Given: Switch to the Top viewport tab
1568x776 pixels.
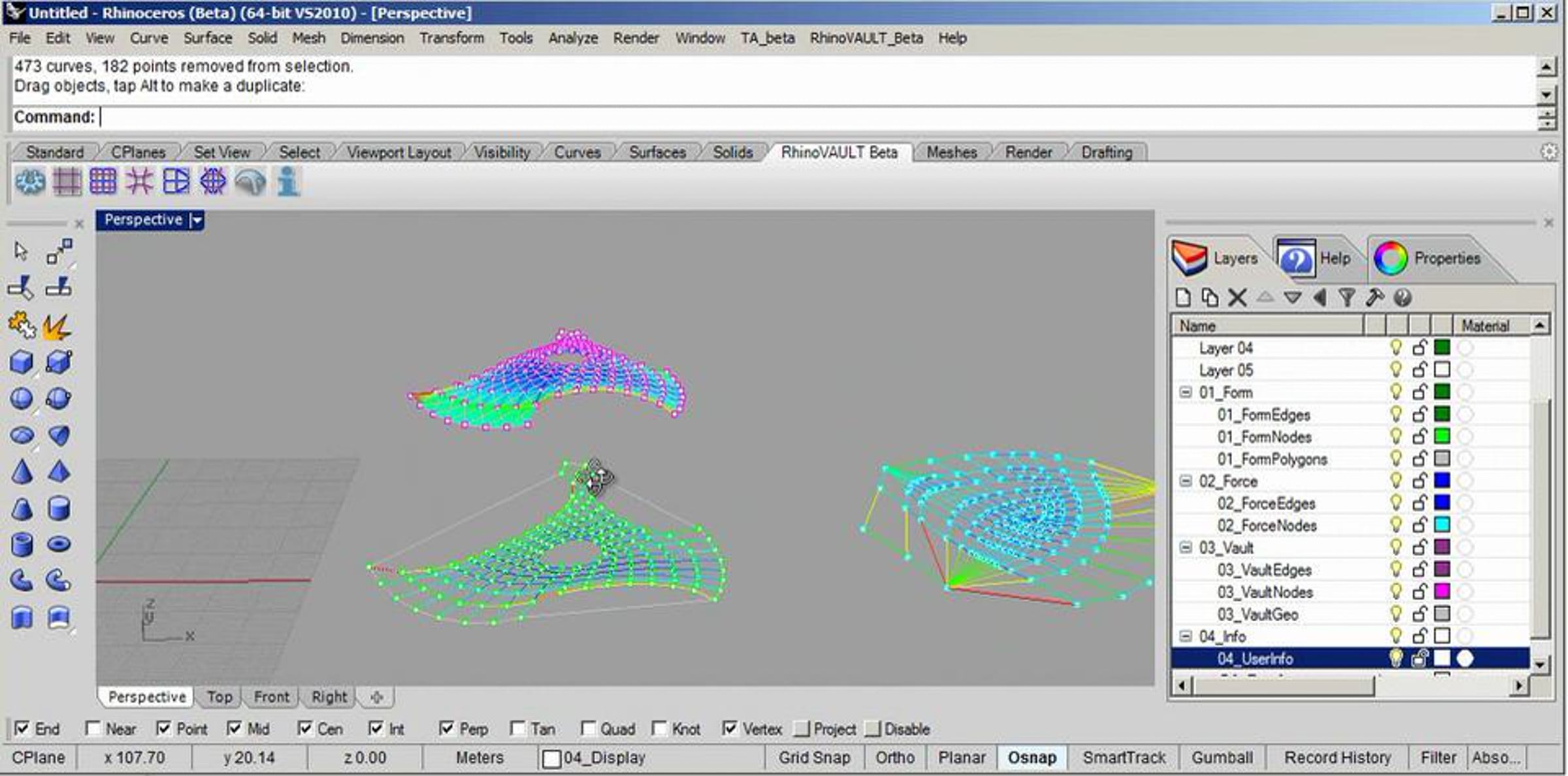Looking at the screenshot, I should (x=220, y=697).
